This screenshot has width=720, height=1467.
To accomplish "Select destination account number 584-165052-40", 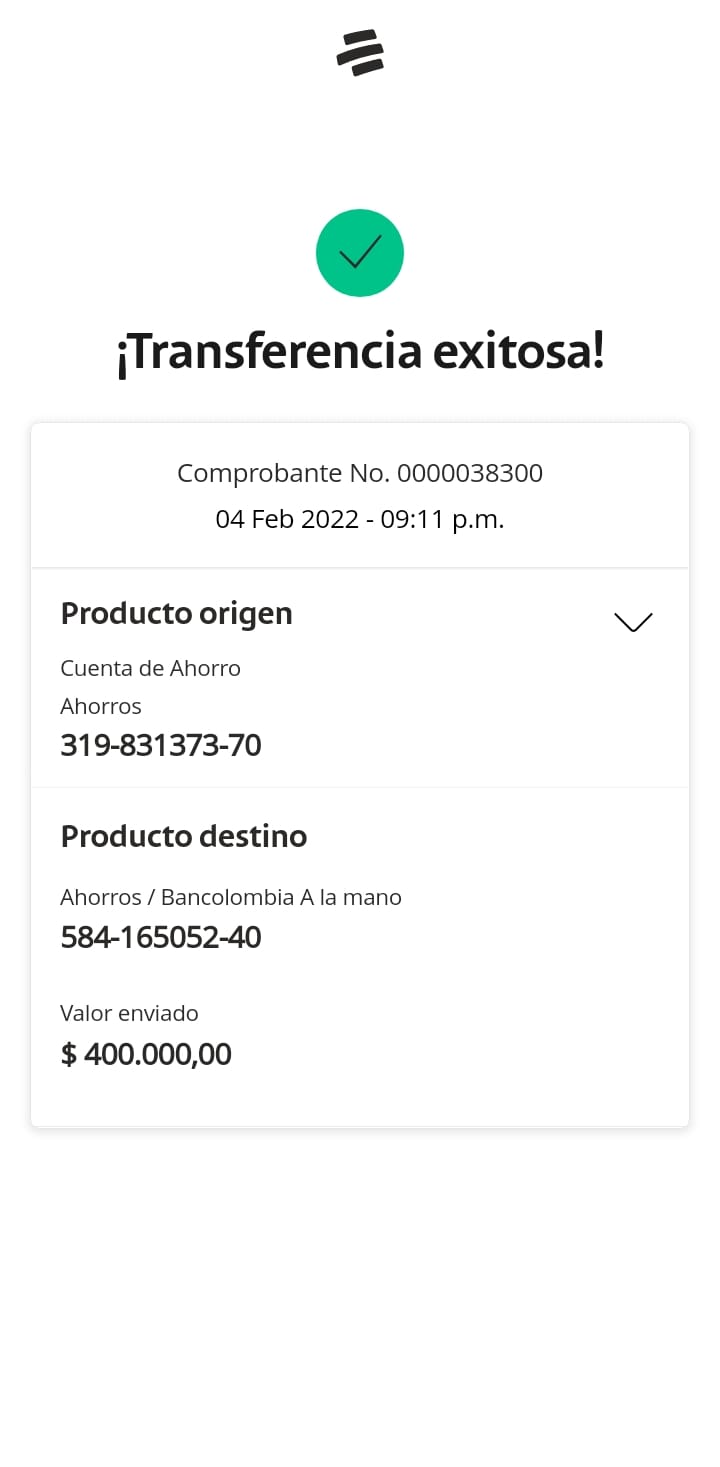I will coord(161,937).
